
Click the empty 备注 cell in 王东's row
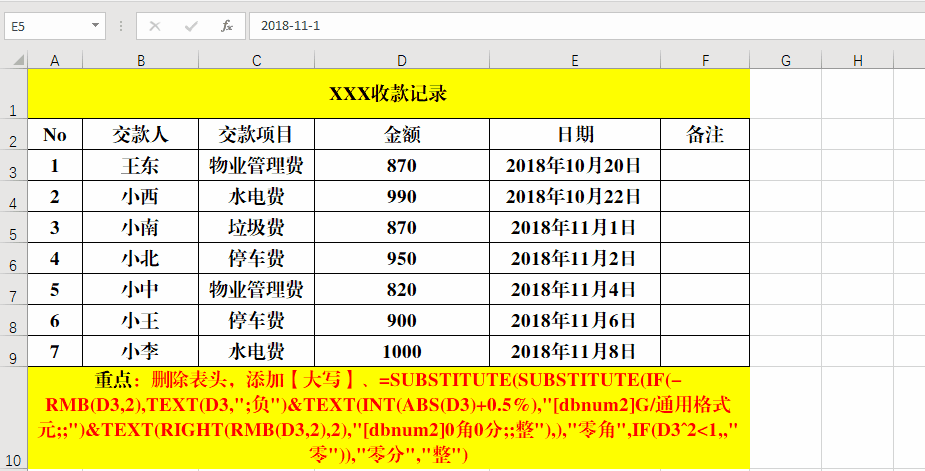(705, 165)
